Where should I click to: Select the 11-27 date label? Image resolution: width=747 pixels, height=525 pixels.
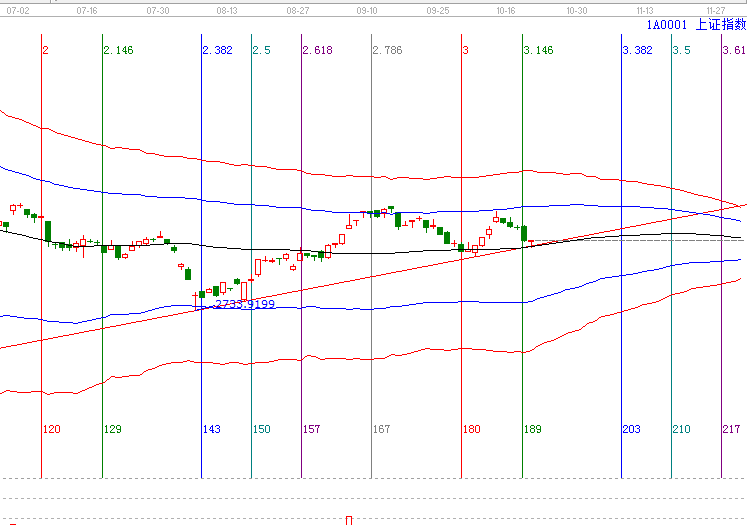[x=716, y=10]
